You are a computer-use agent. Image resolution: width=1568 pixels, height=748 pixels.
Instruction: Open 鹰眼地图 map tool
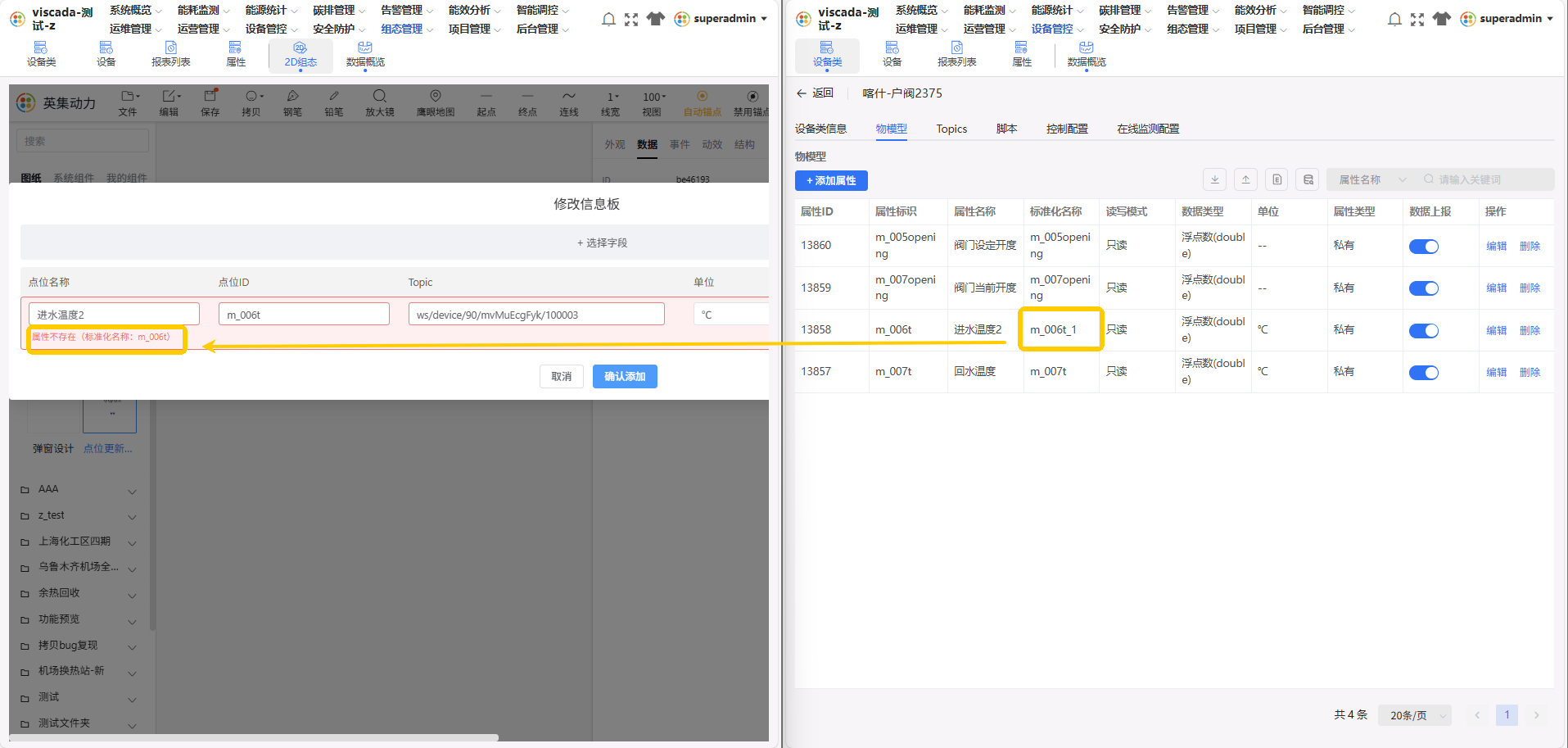(436, 103)
